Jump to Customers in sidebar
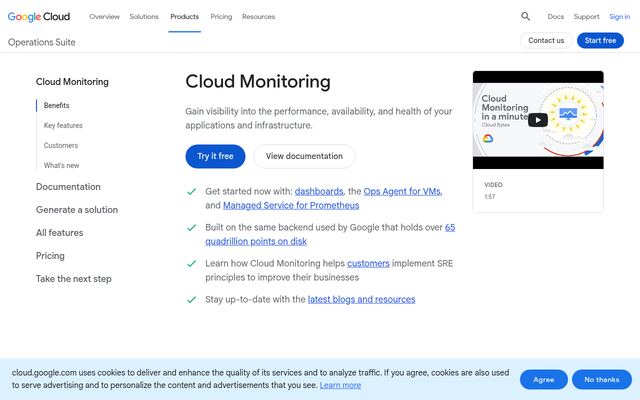The width and height of the screenshot is (640, 400). pyautogui.click(x=61, y=145)
